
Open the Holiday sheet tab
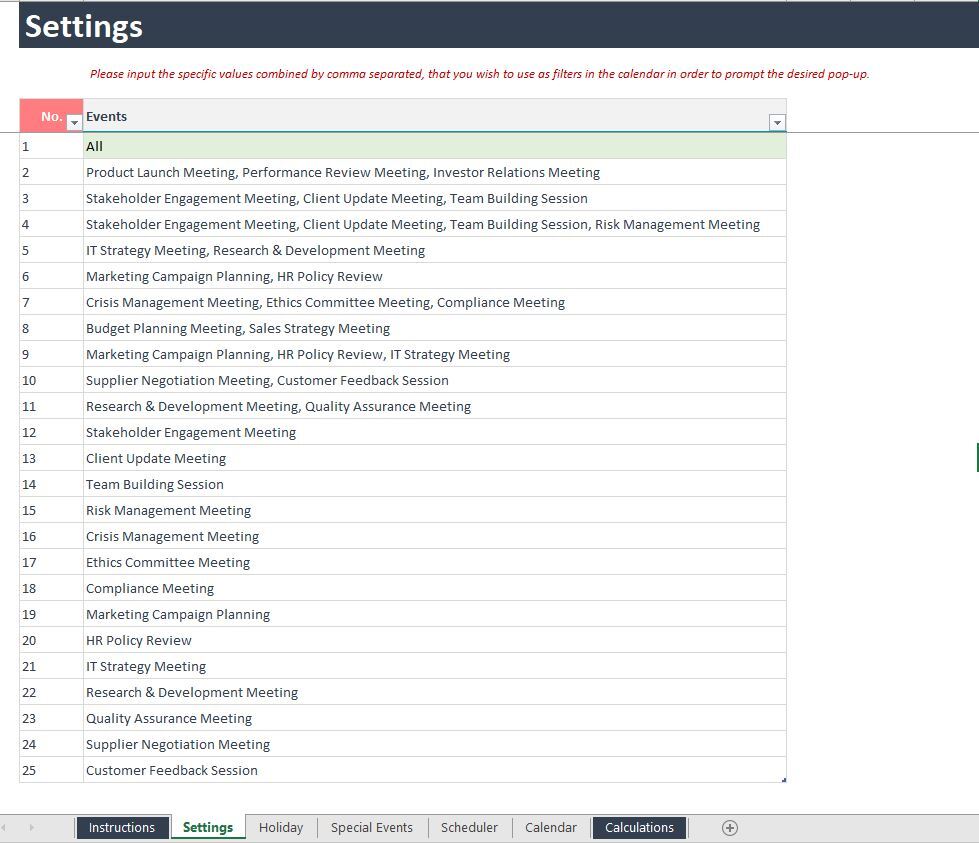coord(281,828)
